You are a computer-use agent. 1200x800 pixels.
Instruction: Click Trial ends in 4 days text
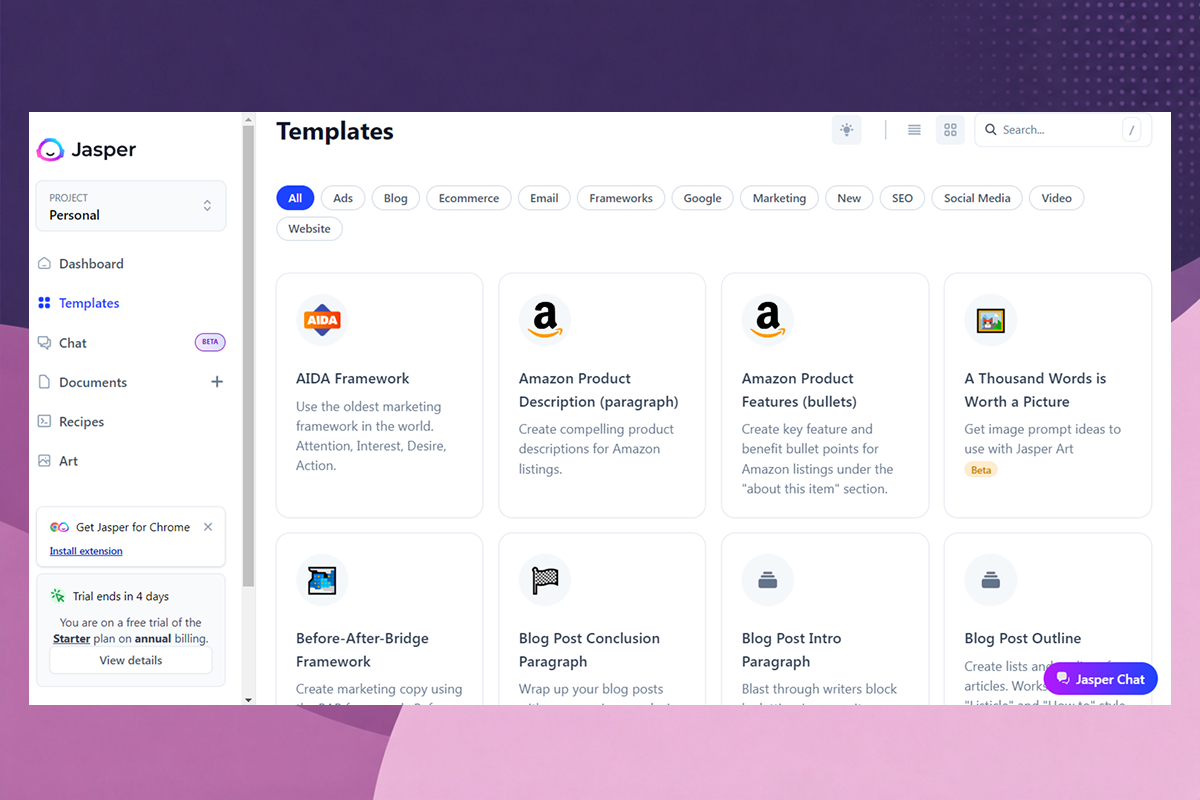coord(121,597)
